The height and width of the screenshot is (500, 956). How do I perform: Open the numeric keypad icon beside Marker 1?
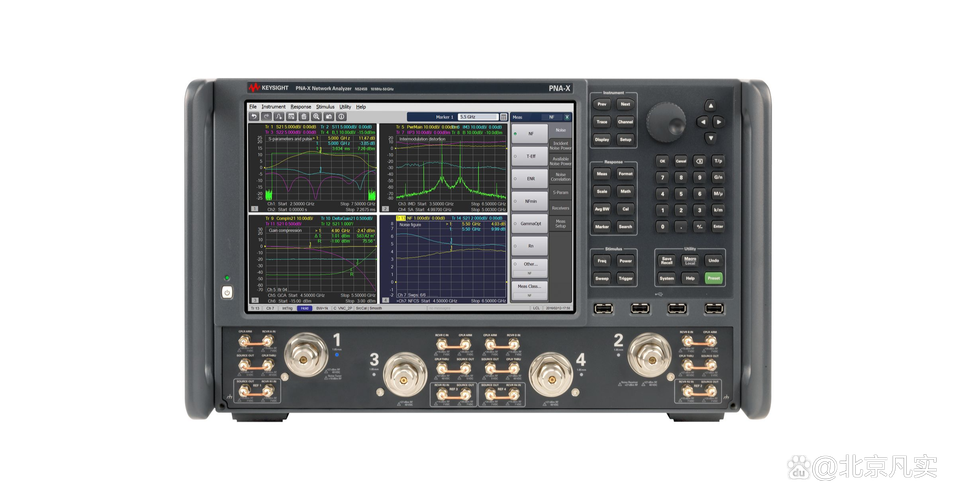pyautogui.click(x=504, y=117)
